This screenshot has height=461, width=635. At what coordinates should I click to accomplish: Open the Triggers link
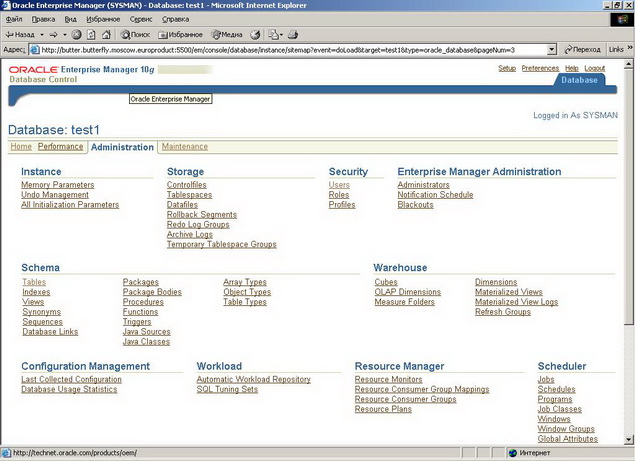[137, 322]
